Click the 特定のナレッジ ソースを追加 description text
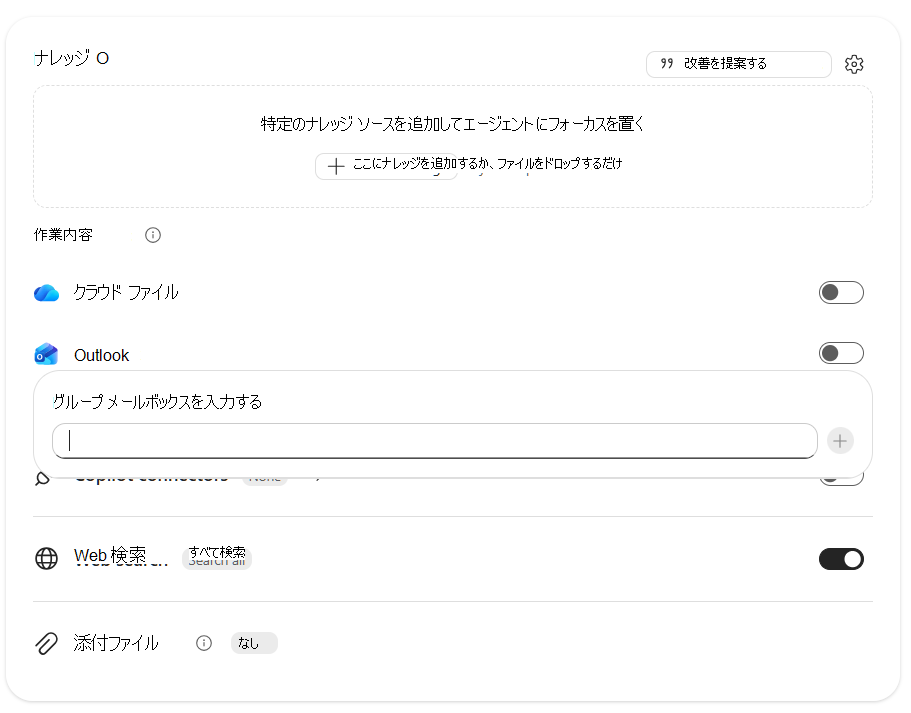The image size is (911, 713). (x=453, y=124)
